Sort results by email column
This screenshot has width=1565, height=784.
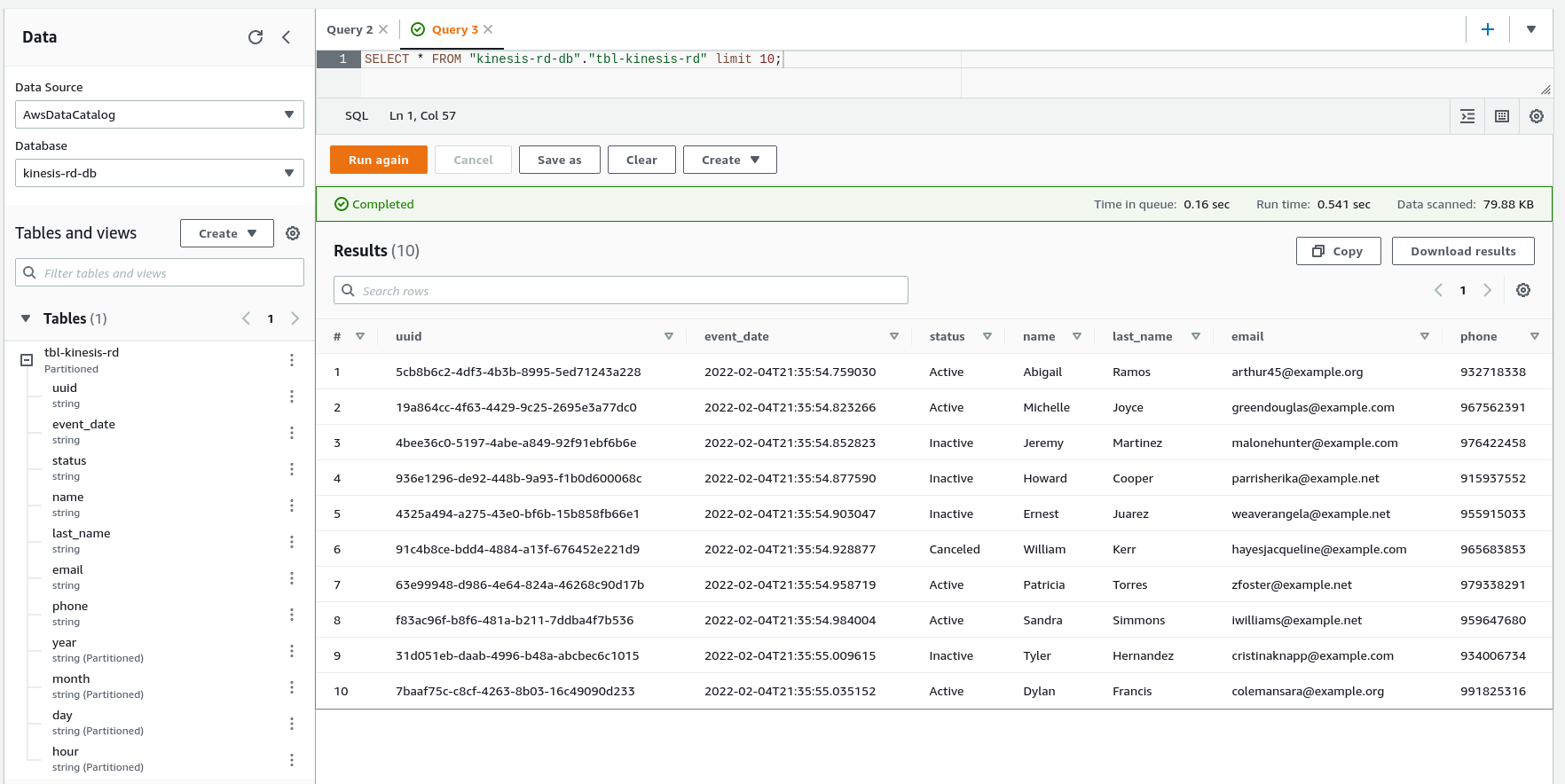click(x=1425, y=336)
